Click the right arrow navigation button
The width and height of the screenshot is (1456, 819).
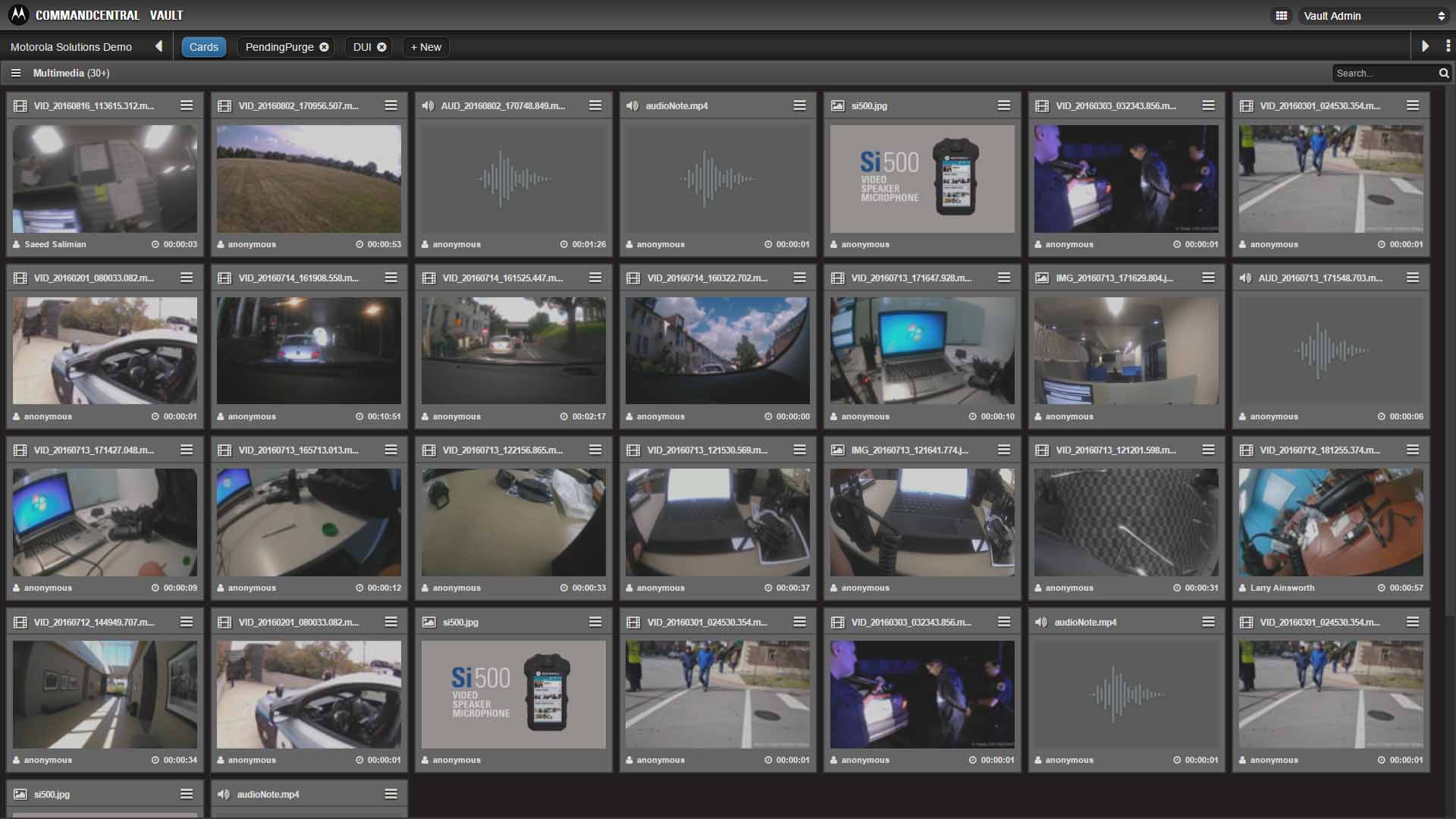click(1425, 46)
